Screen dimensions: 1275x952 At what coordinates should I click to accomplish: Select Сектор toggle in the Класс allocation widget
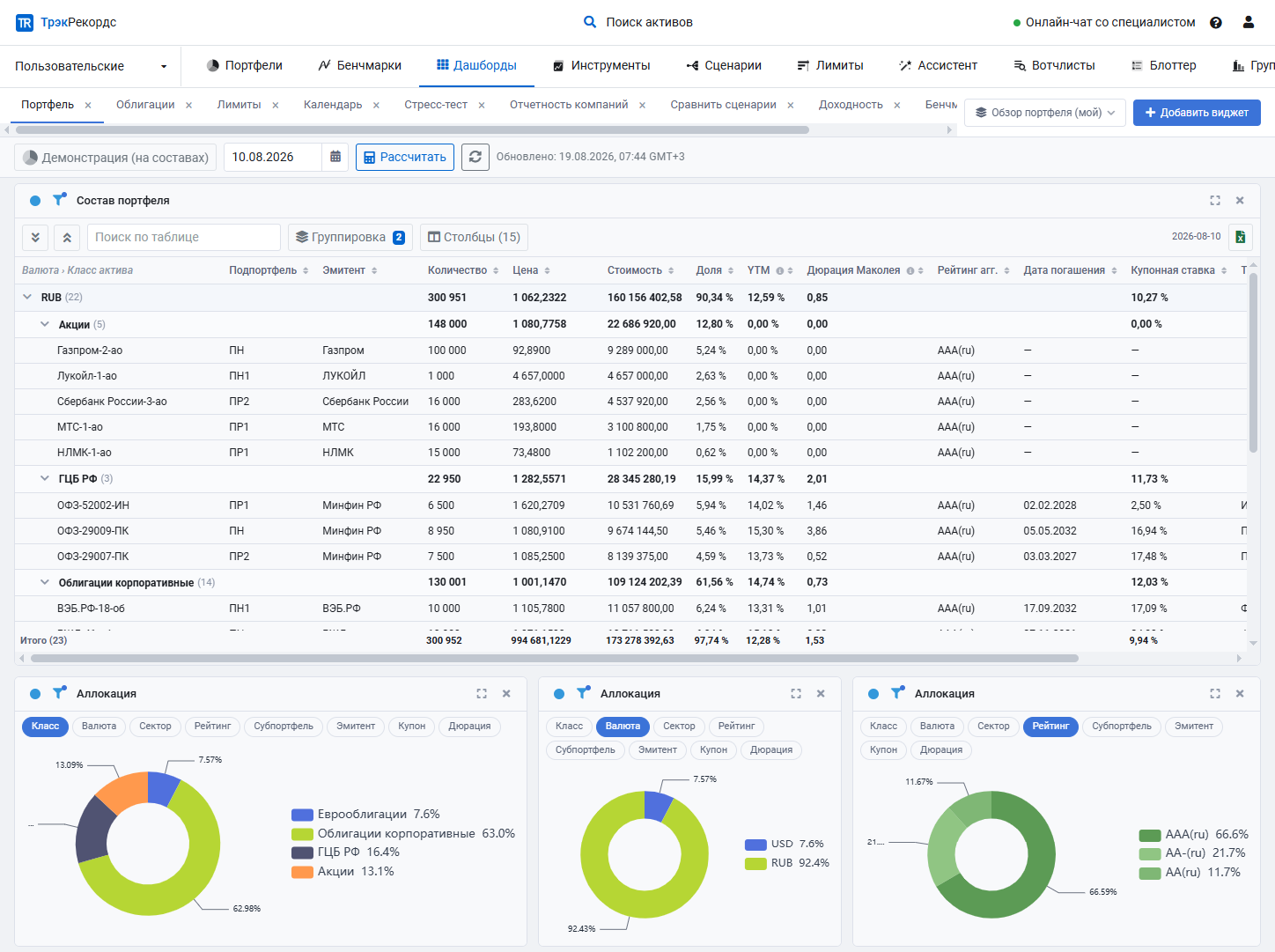tap(155, 727)
